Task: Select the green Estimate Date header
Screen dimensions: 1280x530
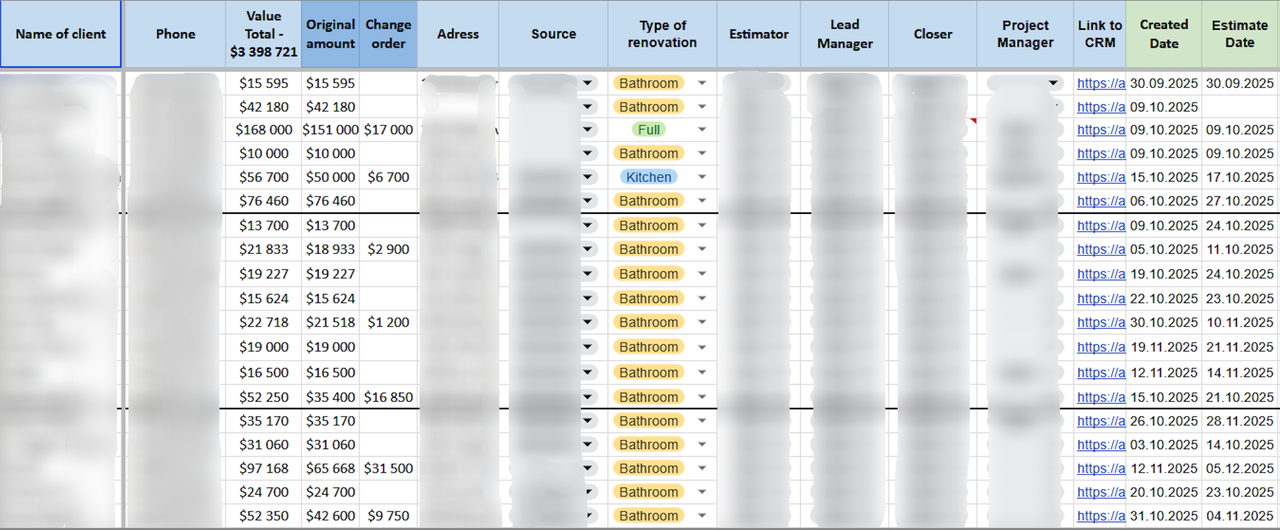Action: click(x=1240, y=34)
